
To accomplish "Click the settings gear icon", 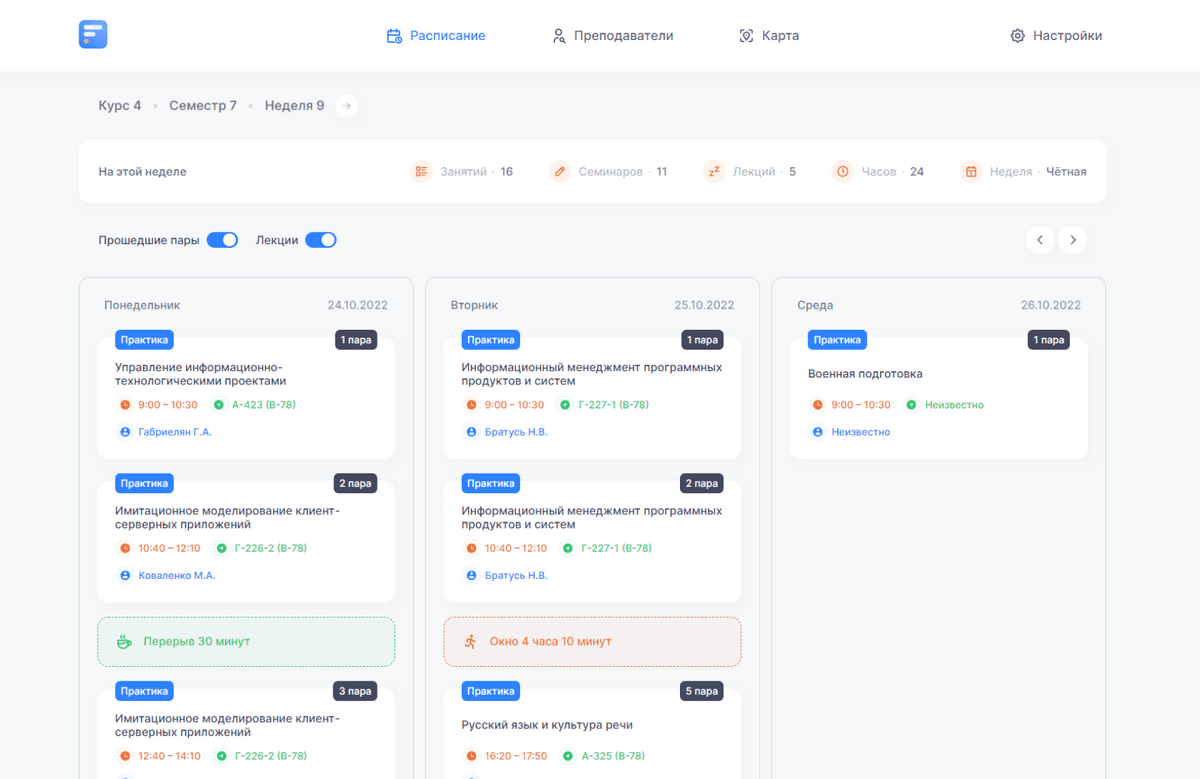I will pos(1017,36).
